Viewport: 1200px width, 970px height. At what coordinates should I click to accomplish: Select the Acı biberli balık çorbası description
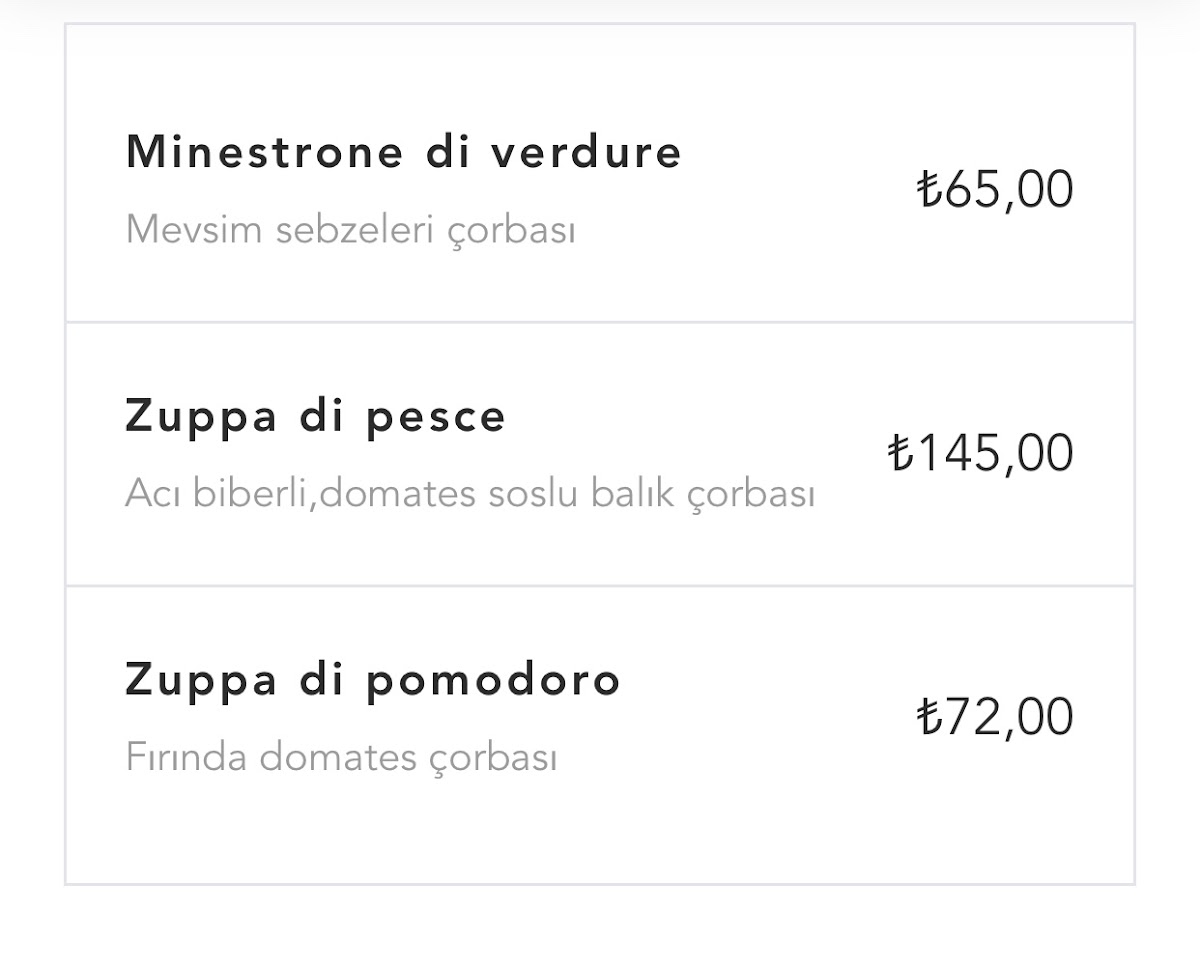[470, 493]
